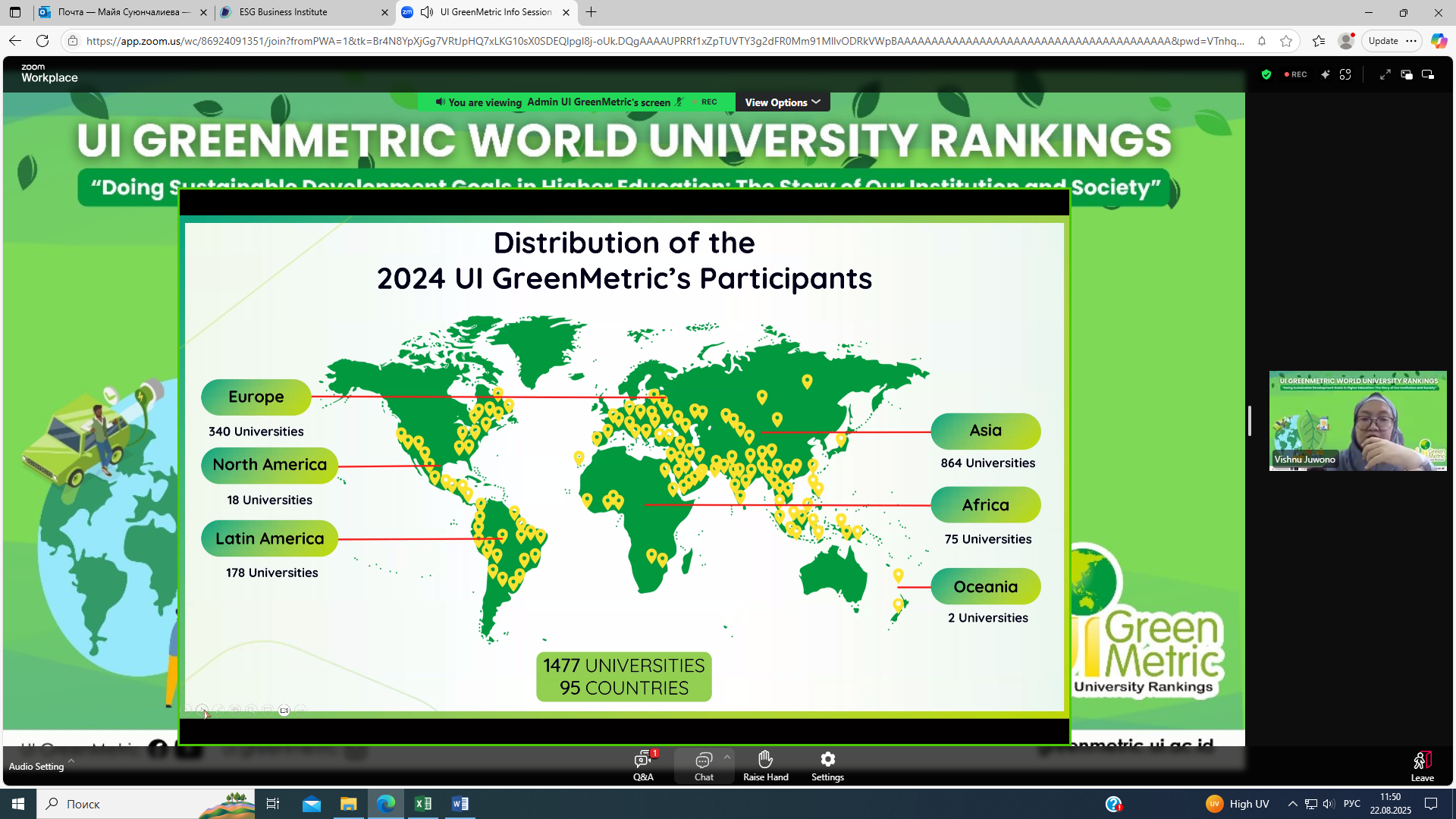1456x819 pixels.
Task: Open Excel from the taskbar
Action: tap(423, 804)
